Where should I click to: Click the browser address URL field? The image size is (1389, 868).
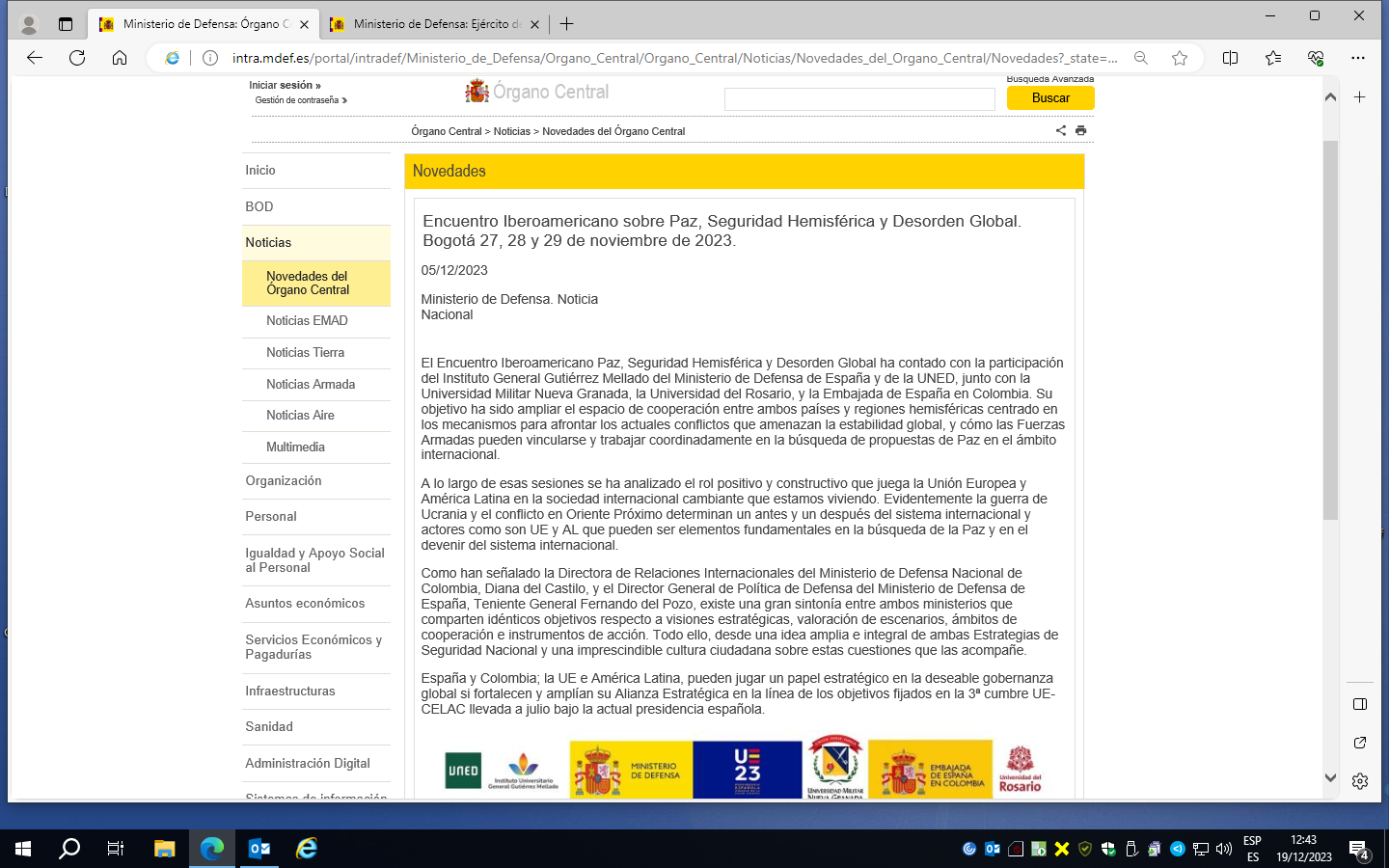675,58
